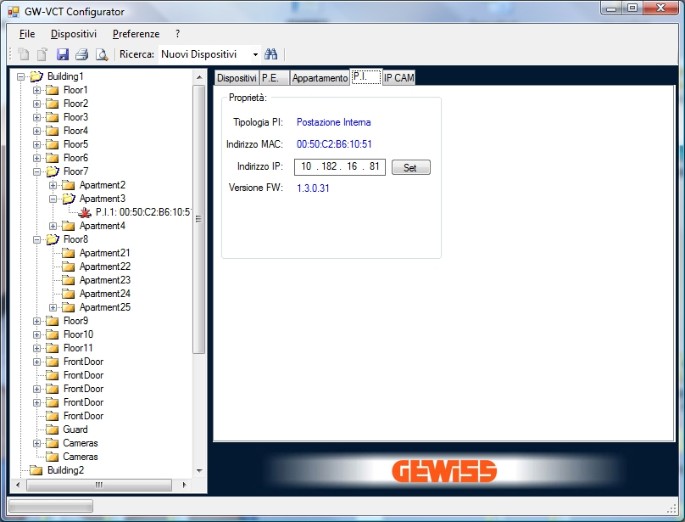Viewport: 685px width, 522px height.
Task: Collapse the Floor8 tree node
Action: click(37, 240)
